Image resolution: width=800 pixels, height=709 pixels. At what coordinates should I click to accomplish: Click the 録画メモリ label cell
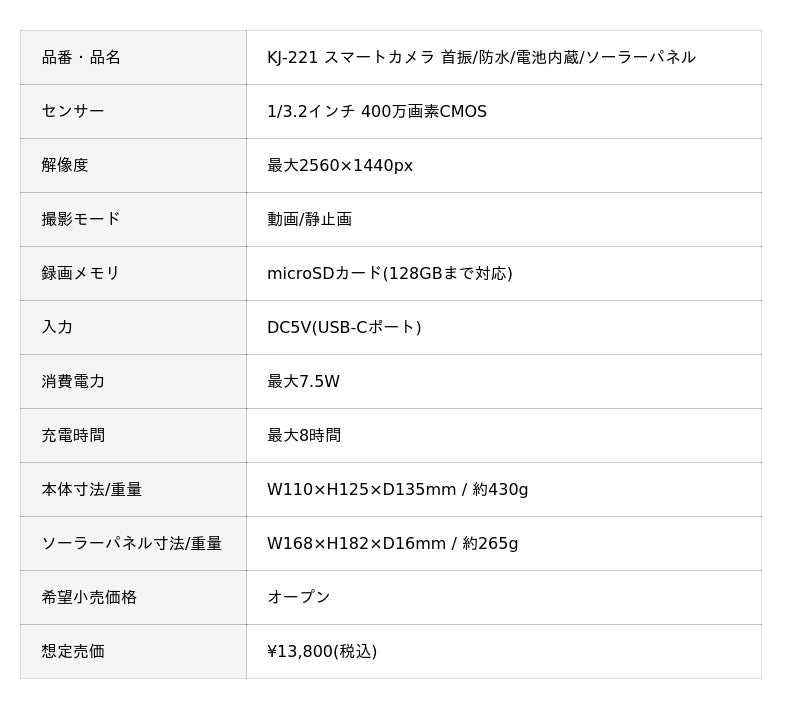(x=133, y=273)
